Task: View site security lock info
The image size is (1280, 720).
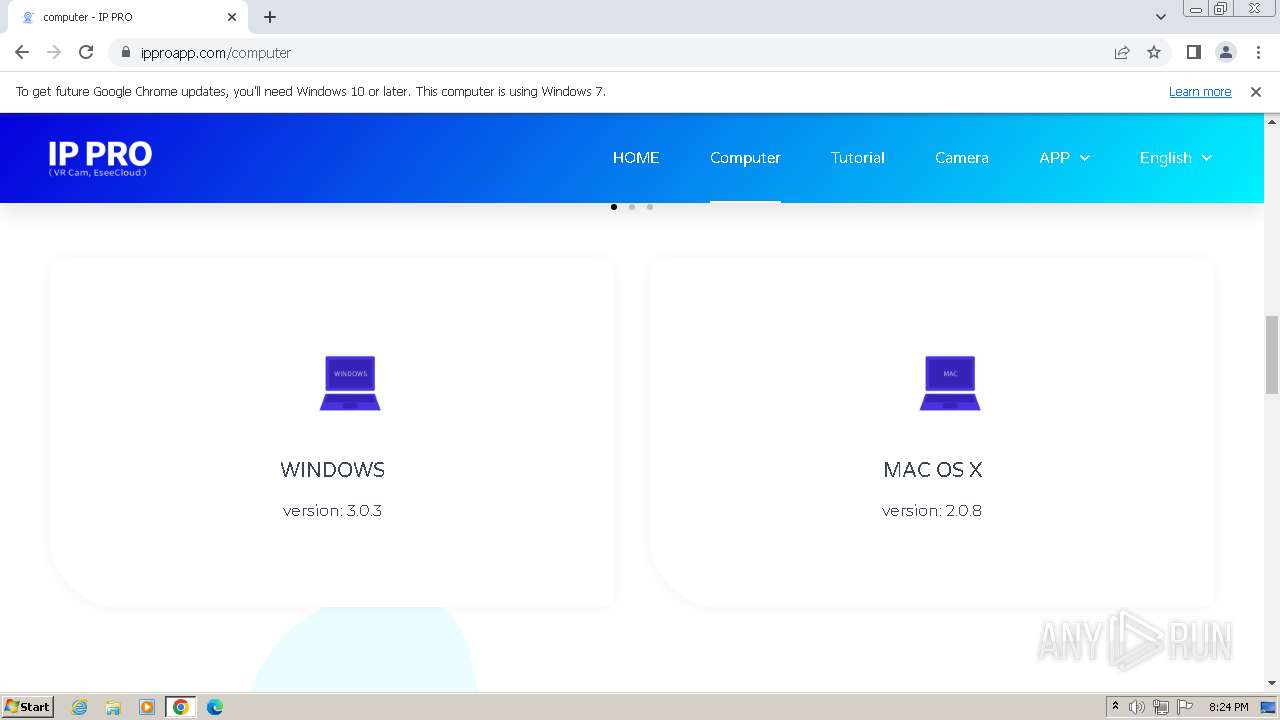Action: [126, 52]
